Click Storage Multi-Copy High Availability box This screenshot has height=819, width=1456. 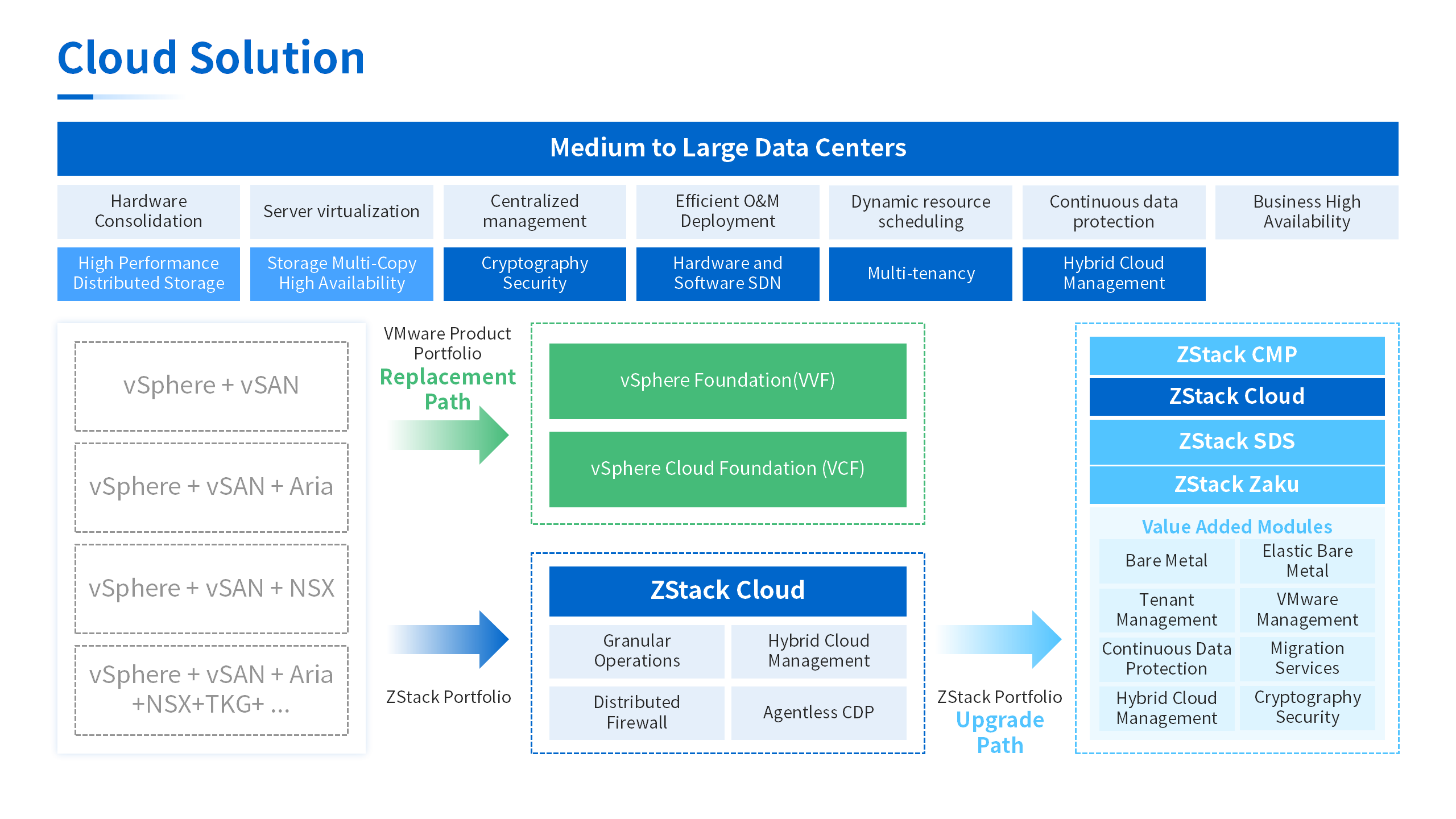click(341, 274)
